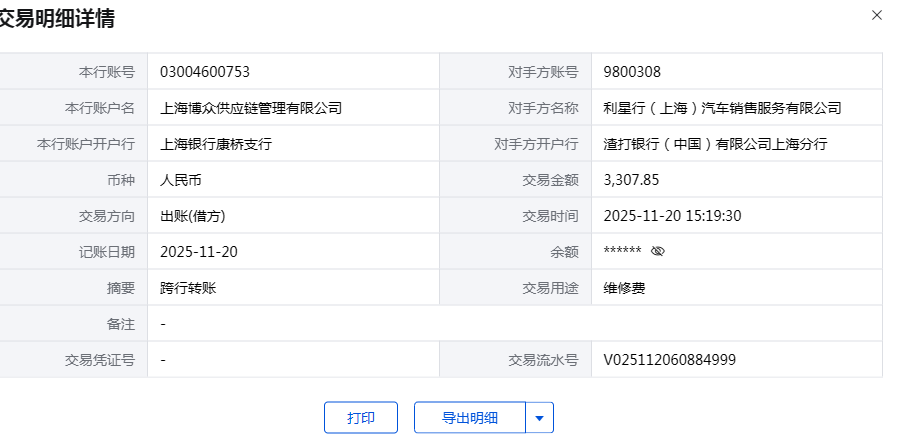Close the 交易明细详情 dialog
This screenshot has width=899, height=441.
[877, 15]
